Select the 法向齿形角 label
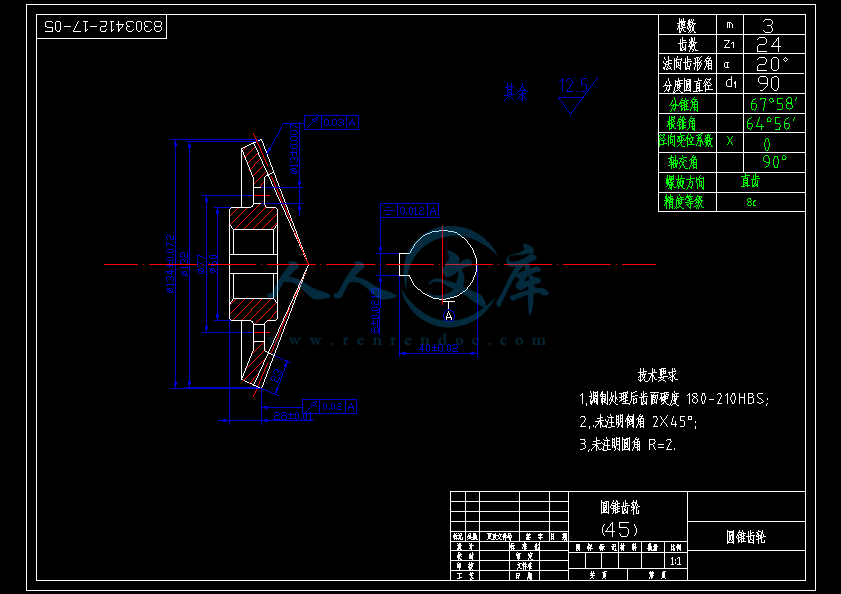841x594 pixels. (x=688, y=64)
